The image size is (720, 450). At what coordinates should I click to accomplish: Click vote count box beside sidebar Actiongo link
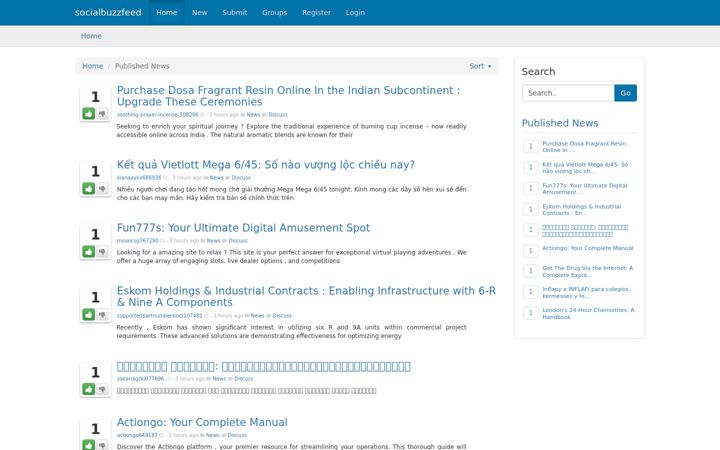point(530,251)
